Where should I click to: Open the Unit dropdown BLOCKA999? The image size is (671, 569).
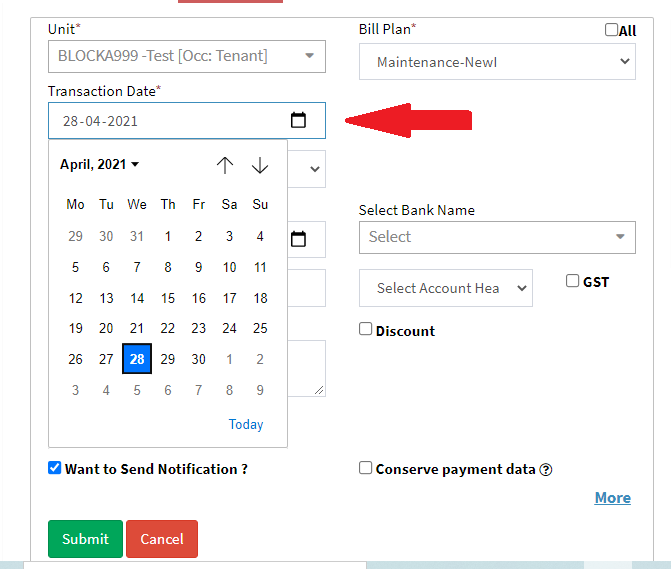click(187, 56)
